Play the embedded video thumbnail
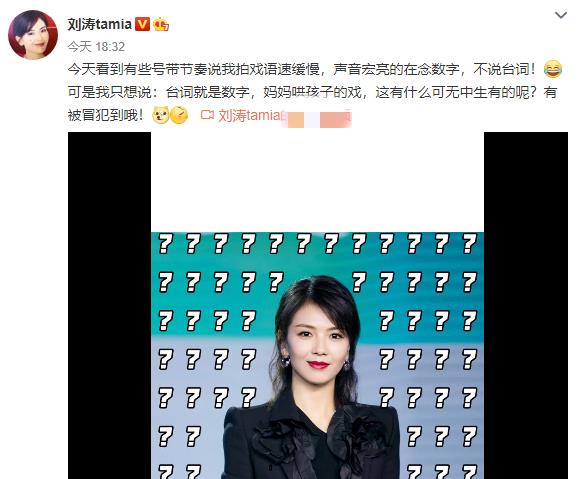 [x=317, y=305]
